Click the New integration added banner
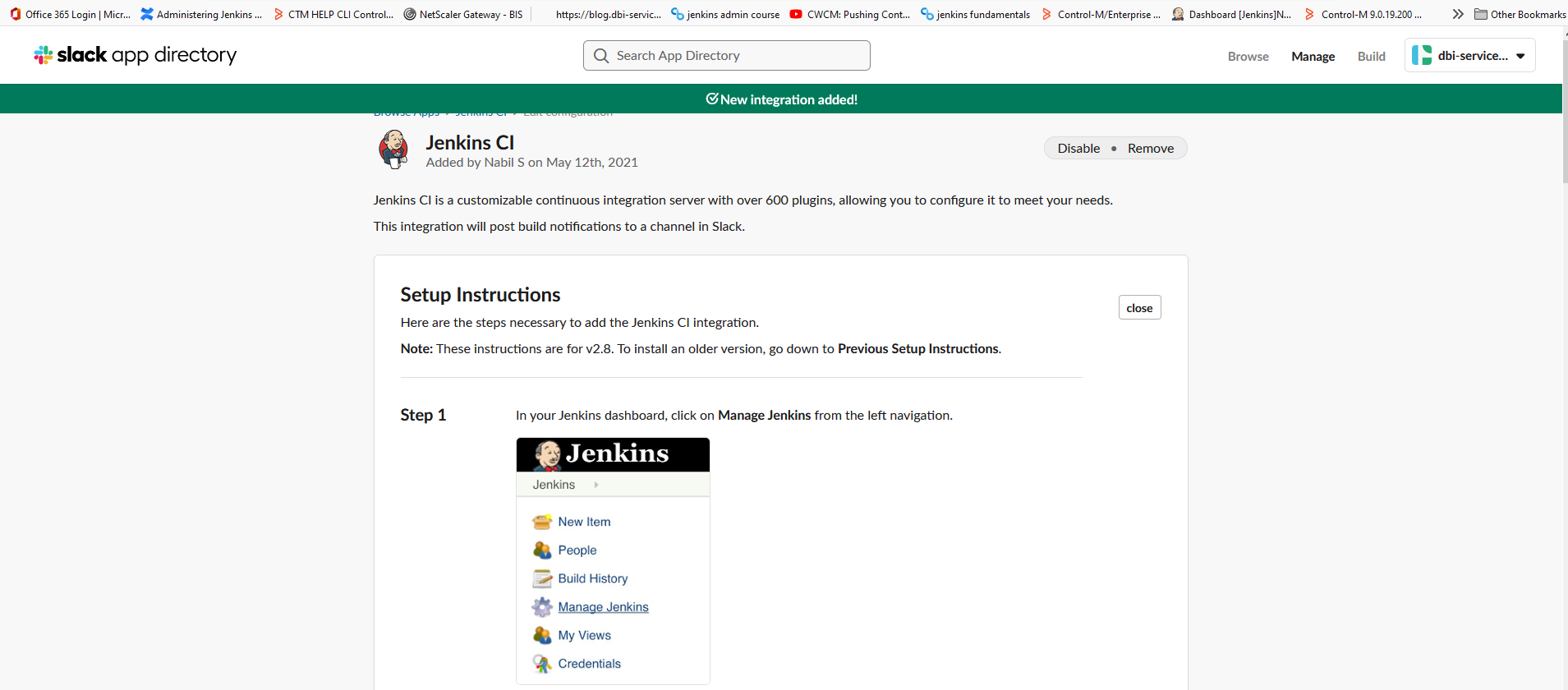The height and width of the screenshot is (690, 1568). (781, 99)
